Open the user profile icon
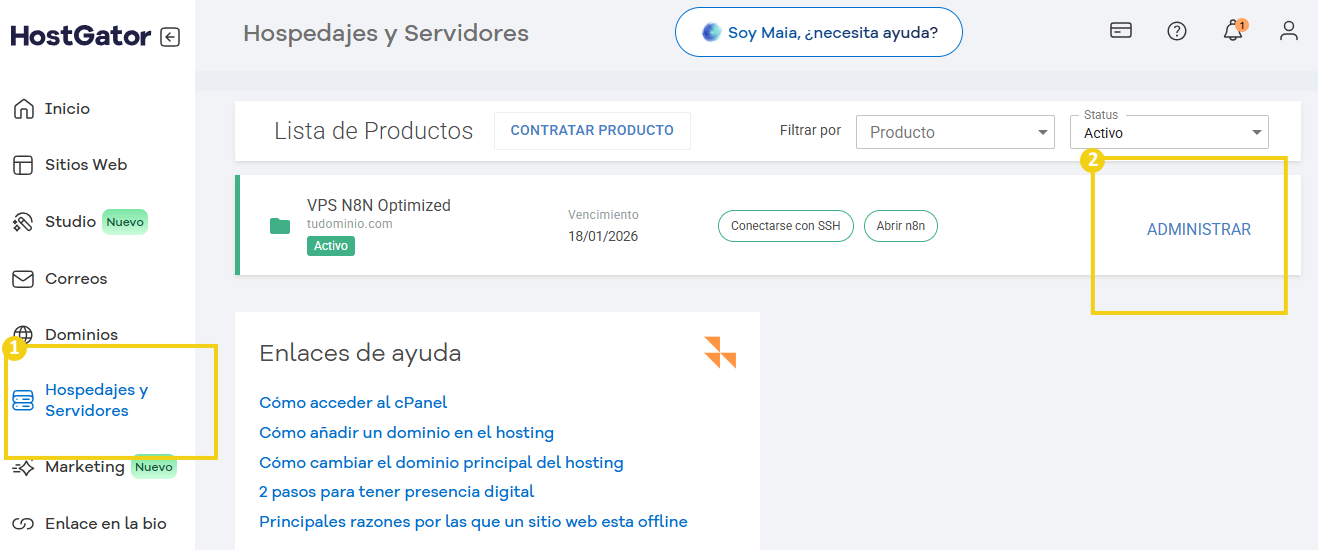Screen dimensions: 1318x550 pos(1289,31)
